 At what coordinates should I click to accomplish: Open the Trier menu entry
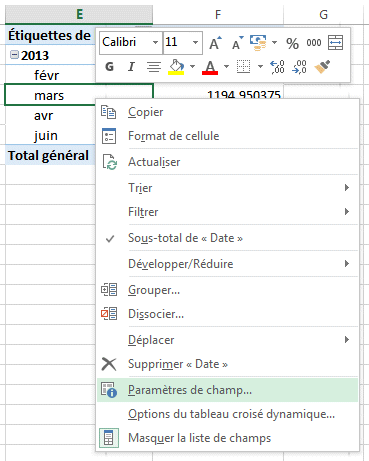[x=228, y=188]
